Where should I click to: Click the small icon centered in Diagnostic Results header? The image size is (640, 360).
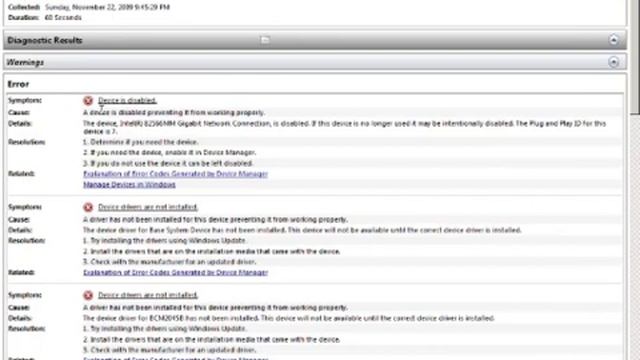265,40
